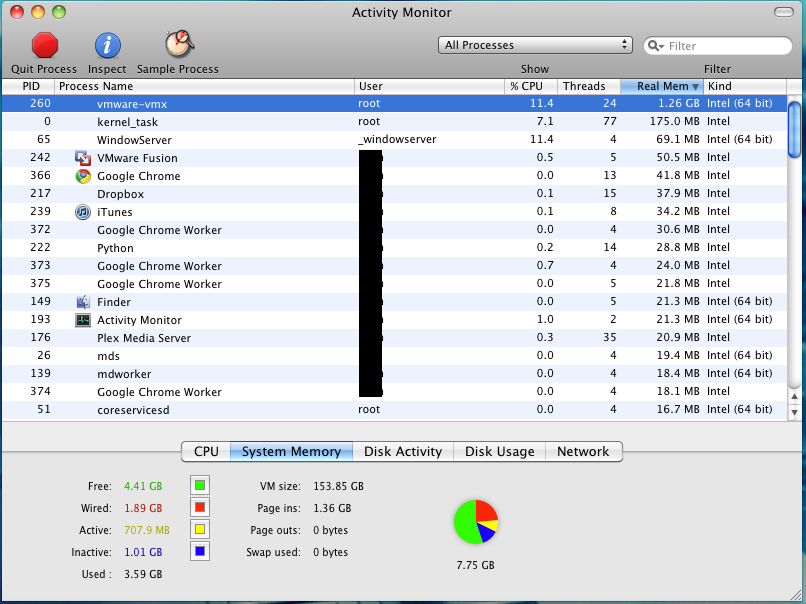Select the Python process row
The height and width of the screenshot is (604, 806).
[394, 247]
